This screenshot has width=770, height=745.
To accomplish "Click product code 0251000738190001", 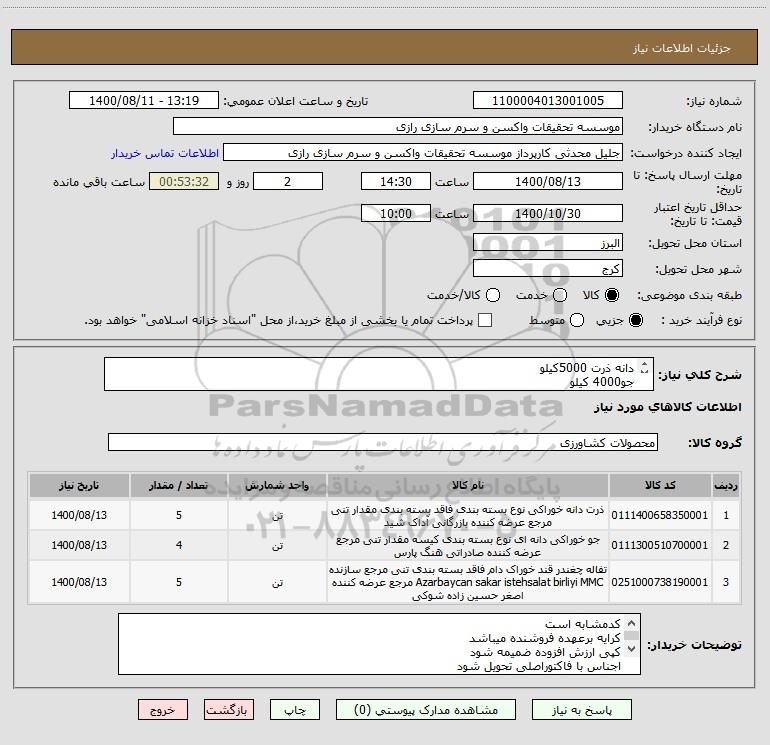I will [x=660, y=582].
